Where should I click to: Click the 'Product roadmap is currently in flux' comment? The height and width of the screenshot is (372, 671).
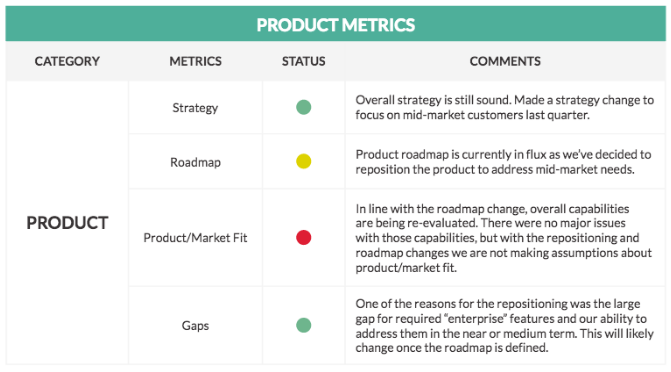coord(503,162)
